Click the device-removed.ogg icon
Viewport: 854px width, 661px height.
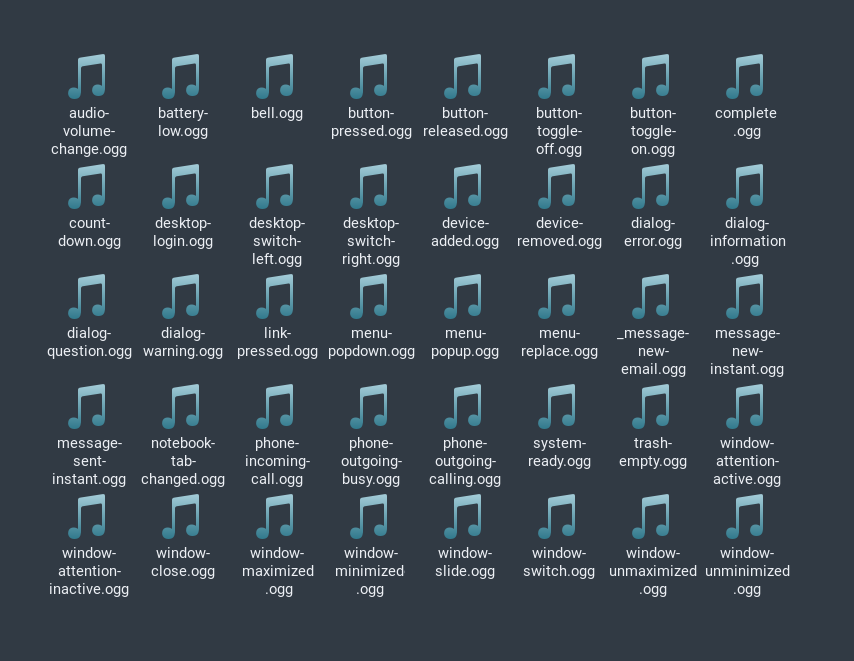[558, 186]
